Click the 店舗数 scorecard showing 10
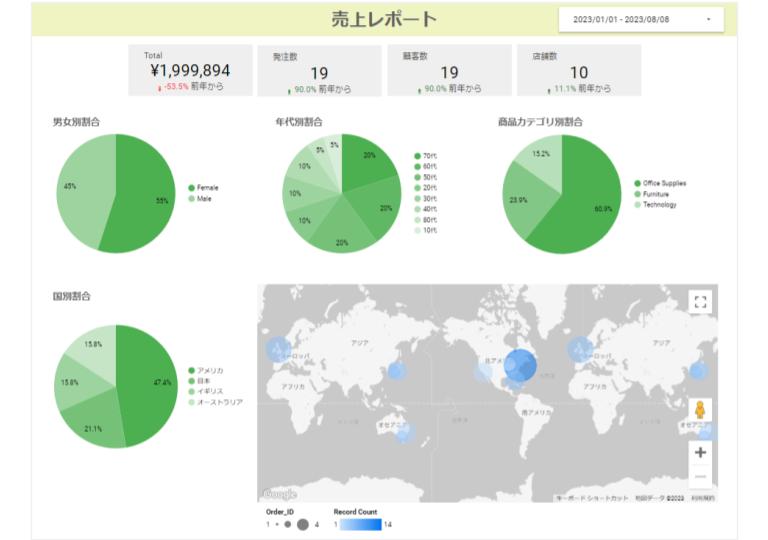 578,70
